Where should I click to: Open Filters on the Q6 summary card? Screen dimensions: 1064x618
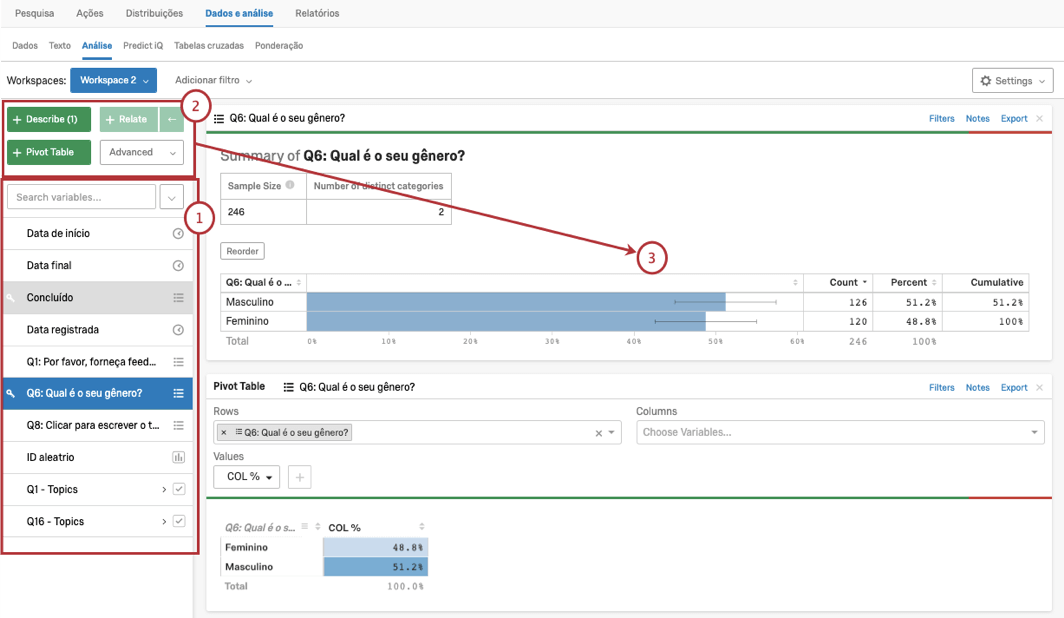tap(942, 119)
